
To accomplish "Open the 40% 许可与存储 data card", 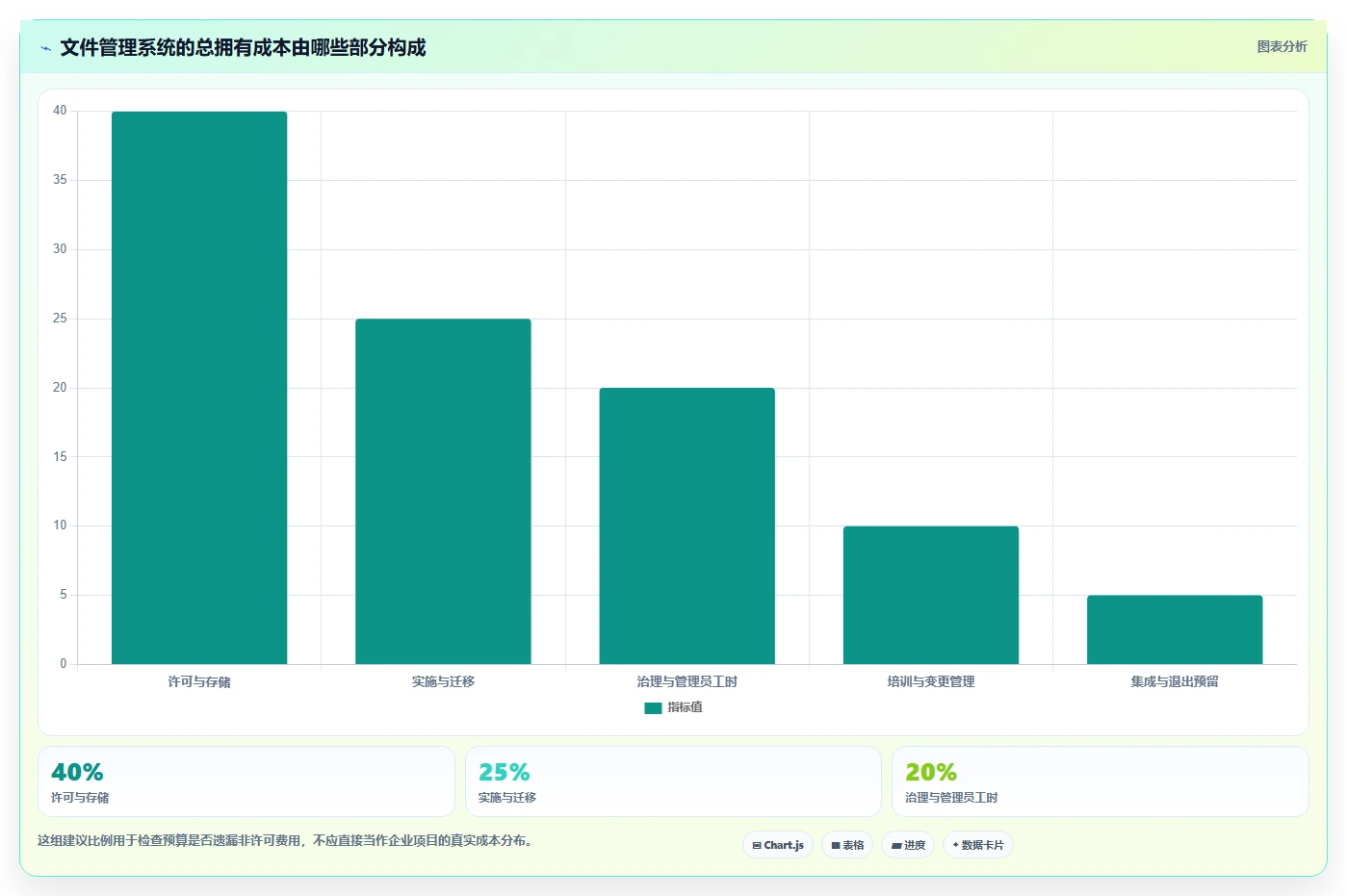I will [246, 781].
